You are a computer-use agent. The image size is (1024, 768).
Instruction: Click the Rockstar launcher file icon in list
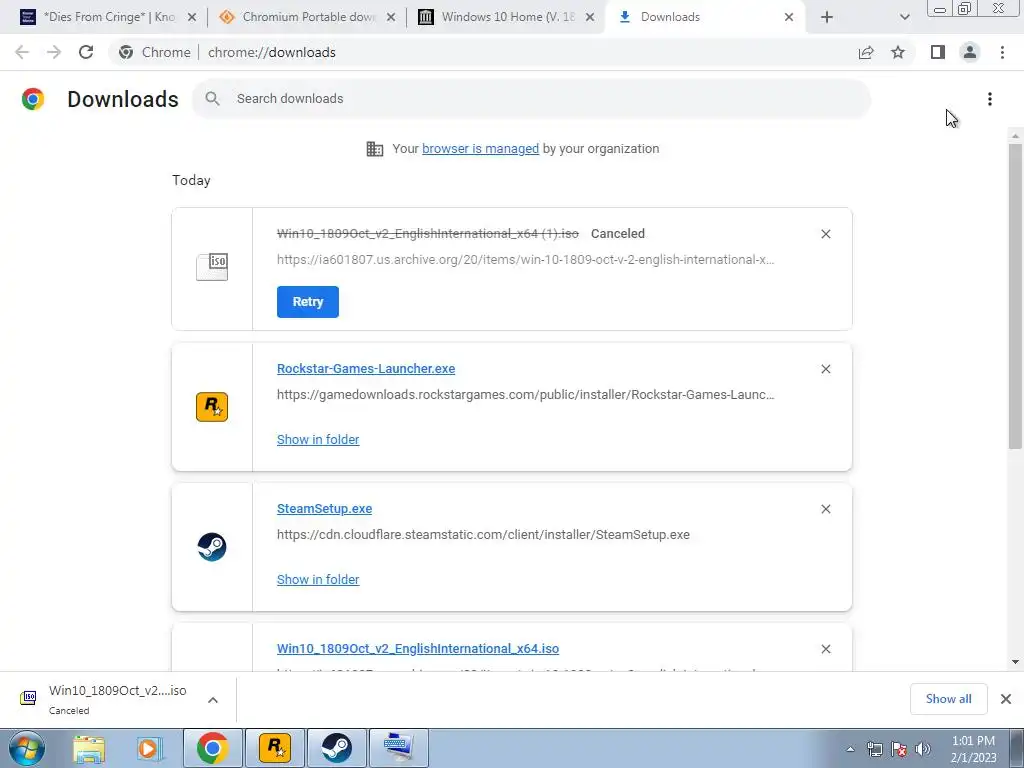(x=212, y=407)
